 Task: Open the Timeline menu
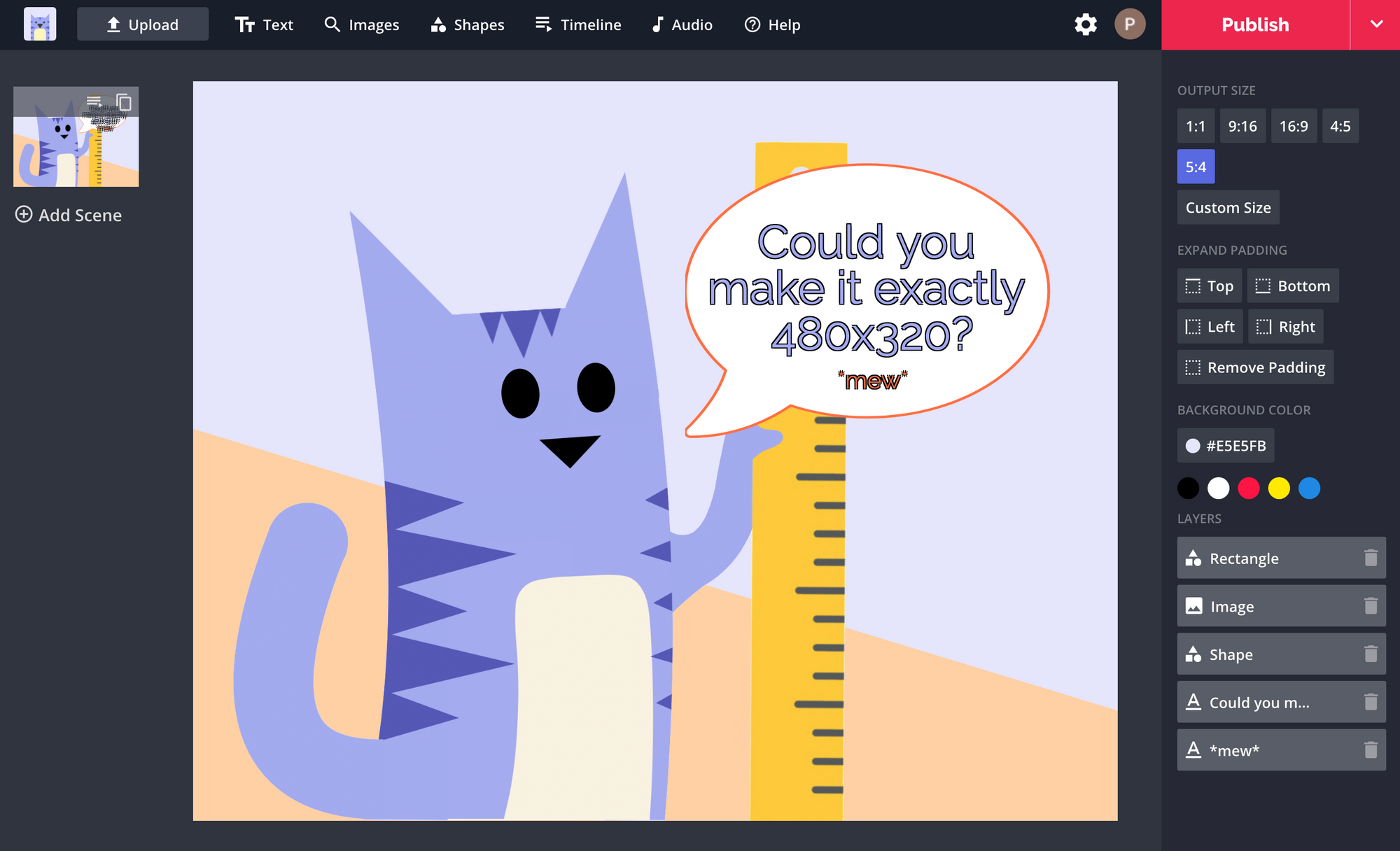(x=577, y=24)
